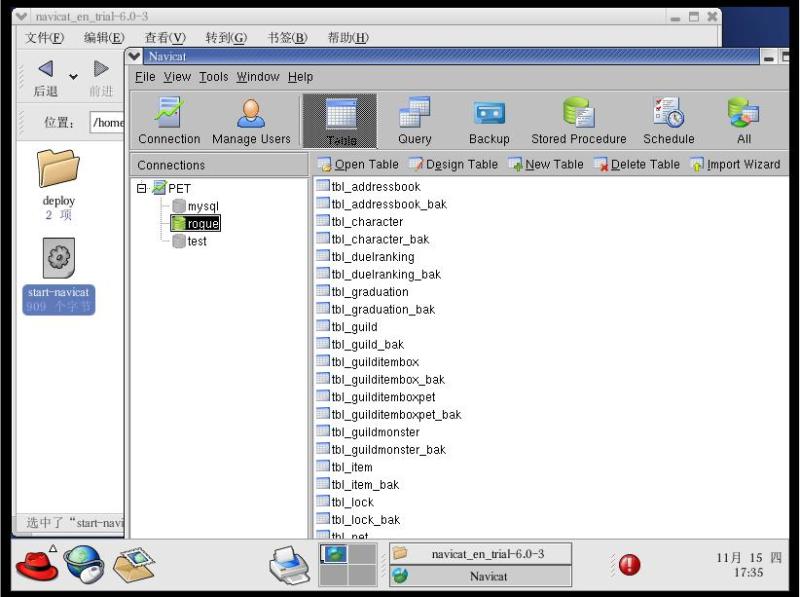Collapse the PET connection tree node

pos(142,188)
